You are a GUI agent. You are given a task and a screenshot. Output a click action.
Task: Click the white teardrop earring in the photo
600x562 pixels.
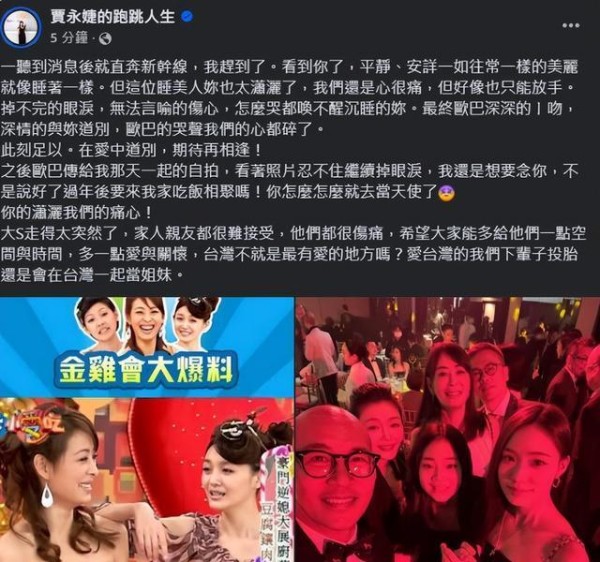[x=47, y=495]
